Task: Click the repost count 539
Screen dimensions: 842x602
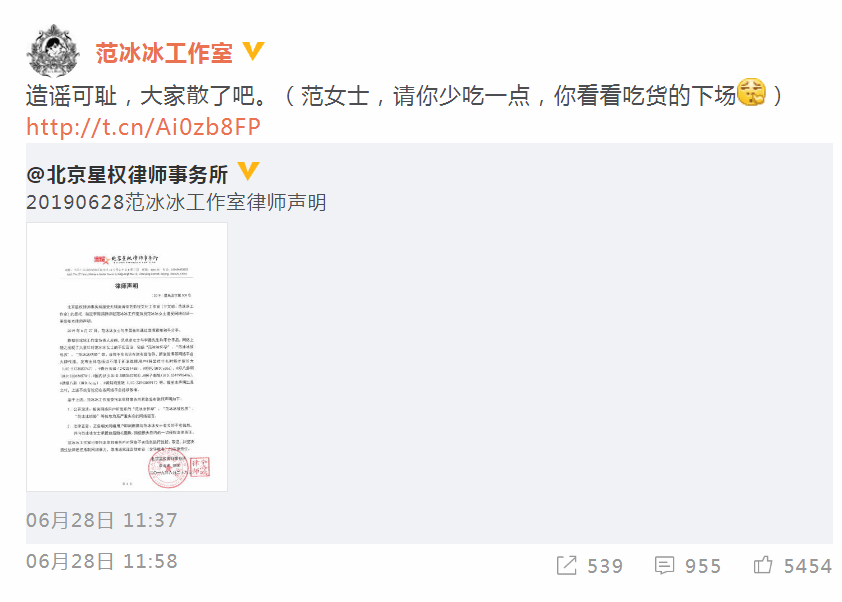Action: coord(605,566)
